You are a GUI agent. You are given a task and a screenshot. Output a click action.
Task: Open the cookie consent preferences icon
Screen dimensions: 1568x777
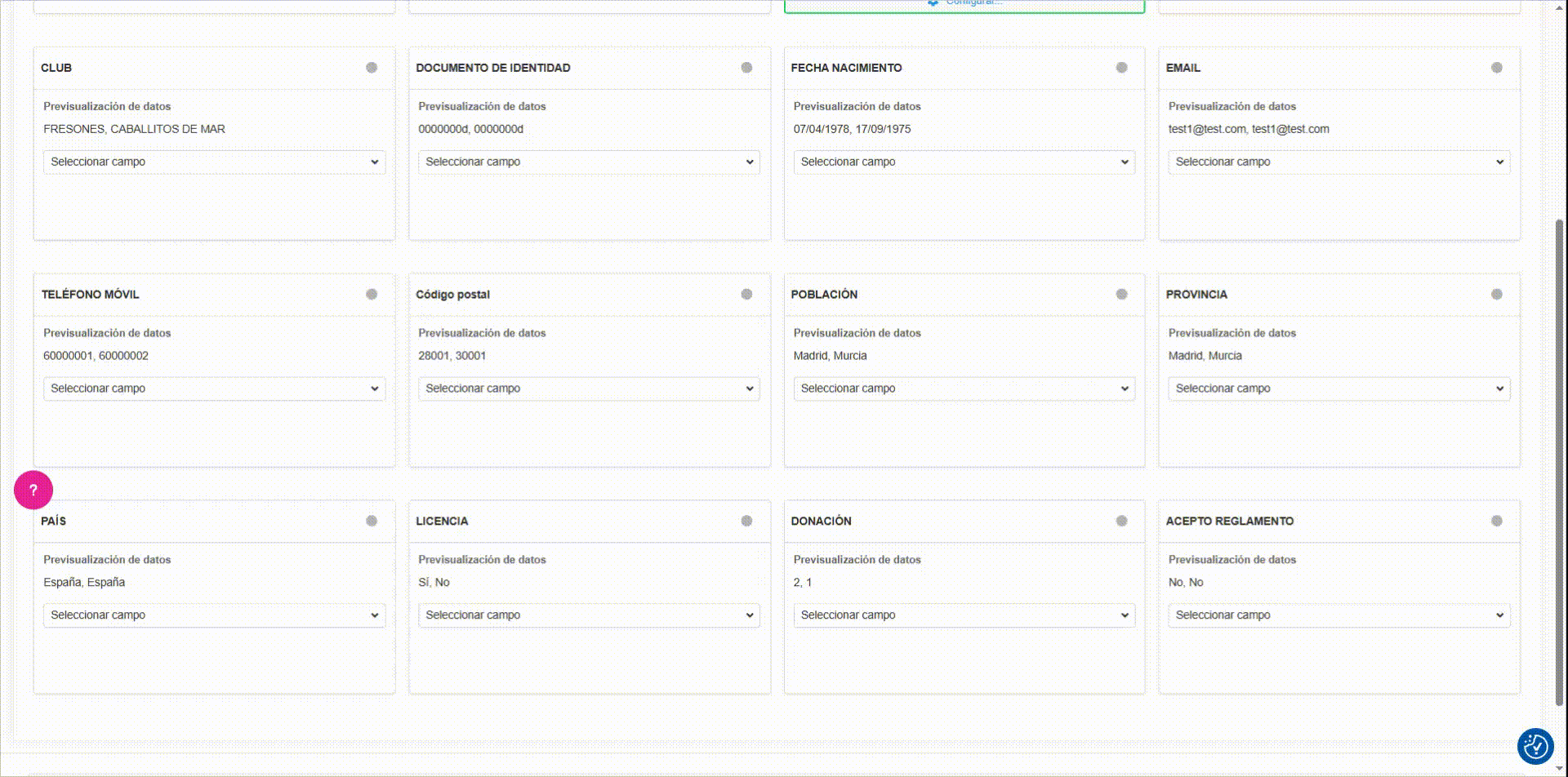[1535, 746]
